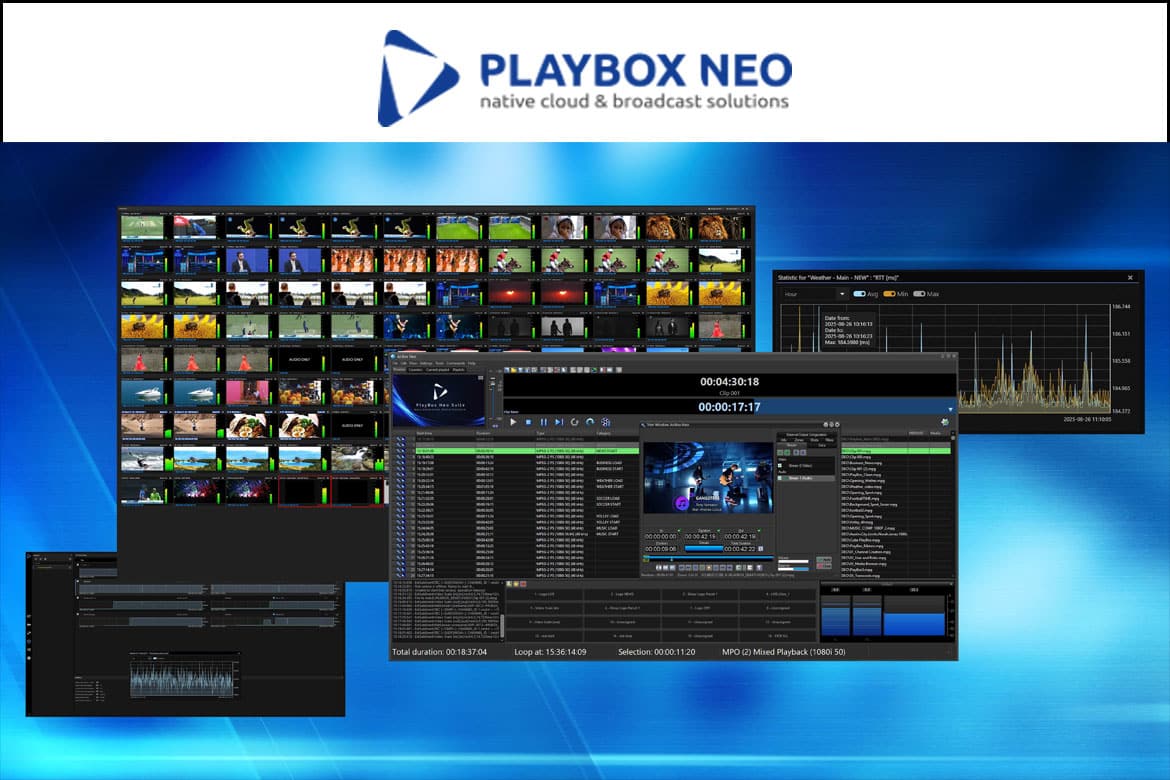Click the last preset button in bottom row
Viewport: 1170px width, 780px height.
point(780,636)
